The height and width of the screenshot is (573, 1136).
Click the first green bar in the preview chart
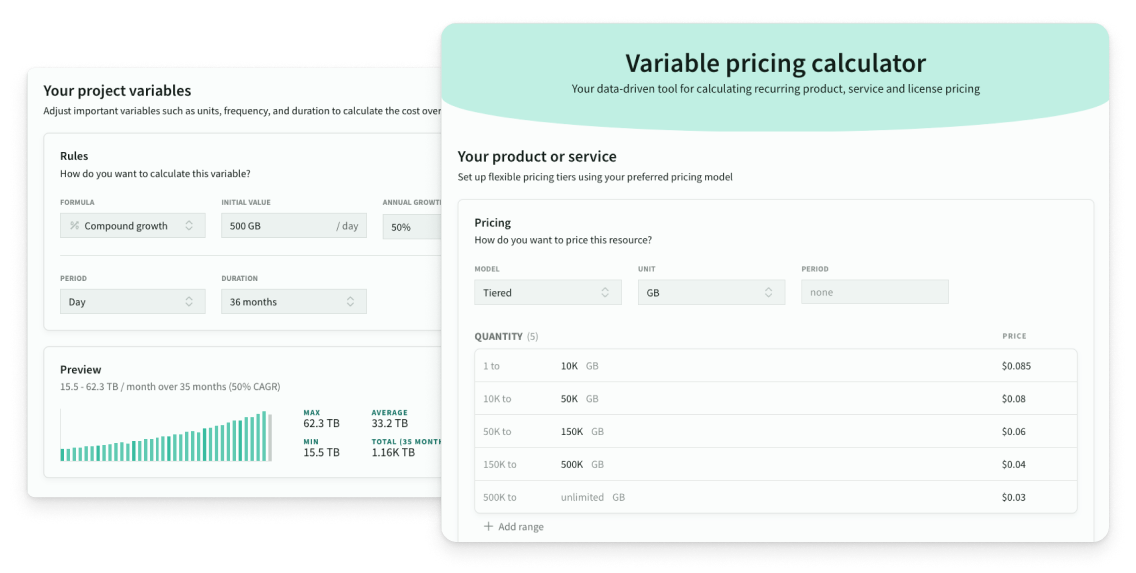(x=63, y=455)
